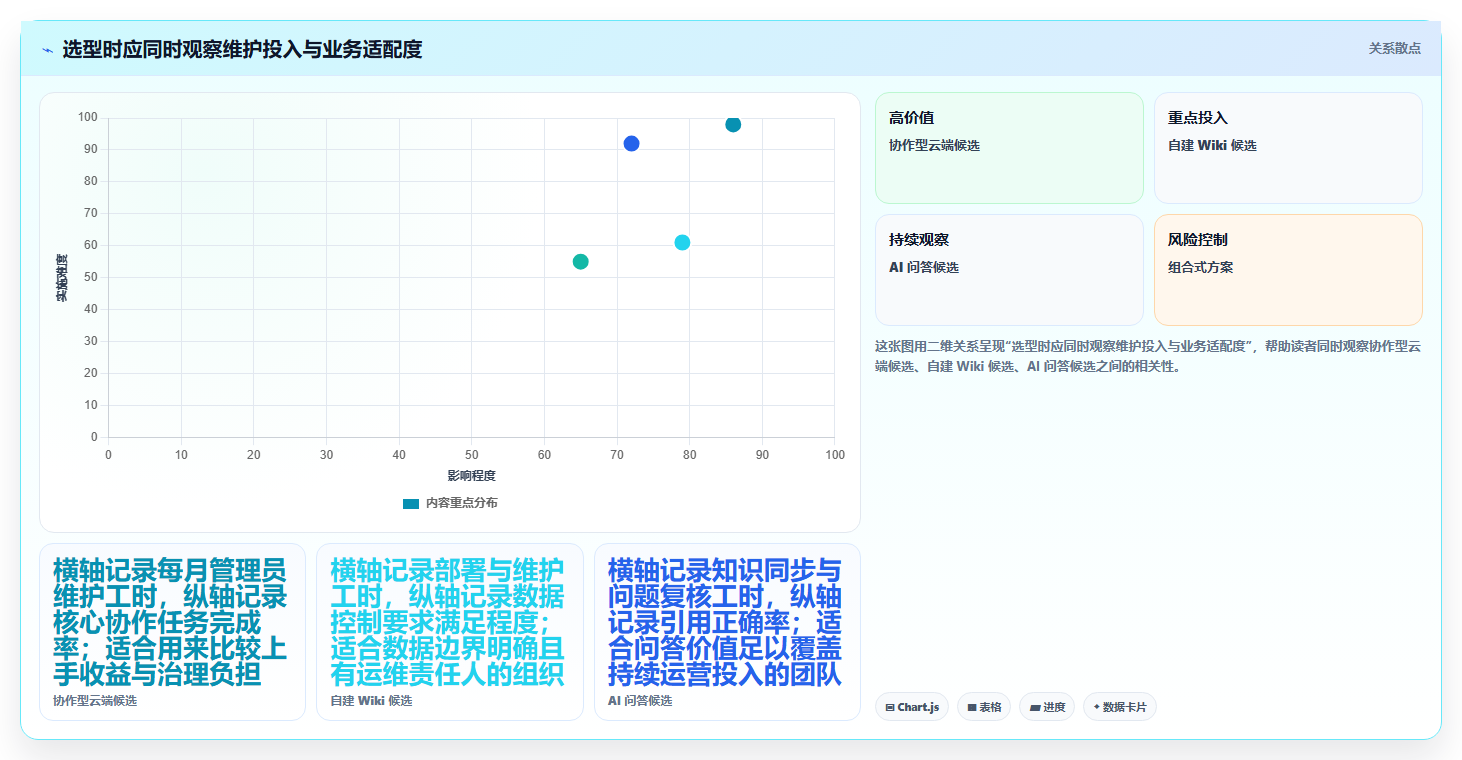The image size is (1462, 760).
Task: Select the dark teal data point near the chart top
Action: (733, 124)
